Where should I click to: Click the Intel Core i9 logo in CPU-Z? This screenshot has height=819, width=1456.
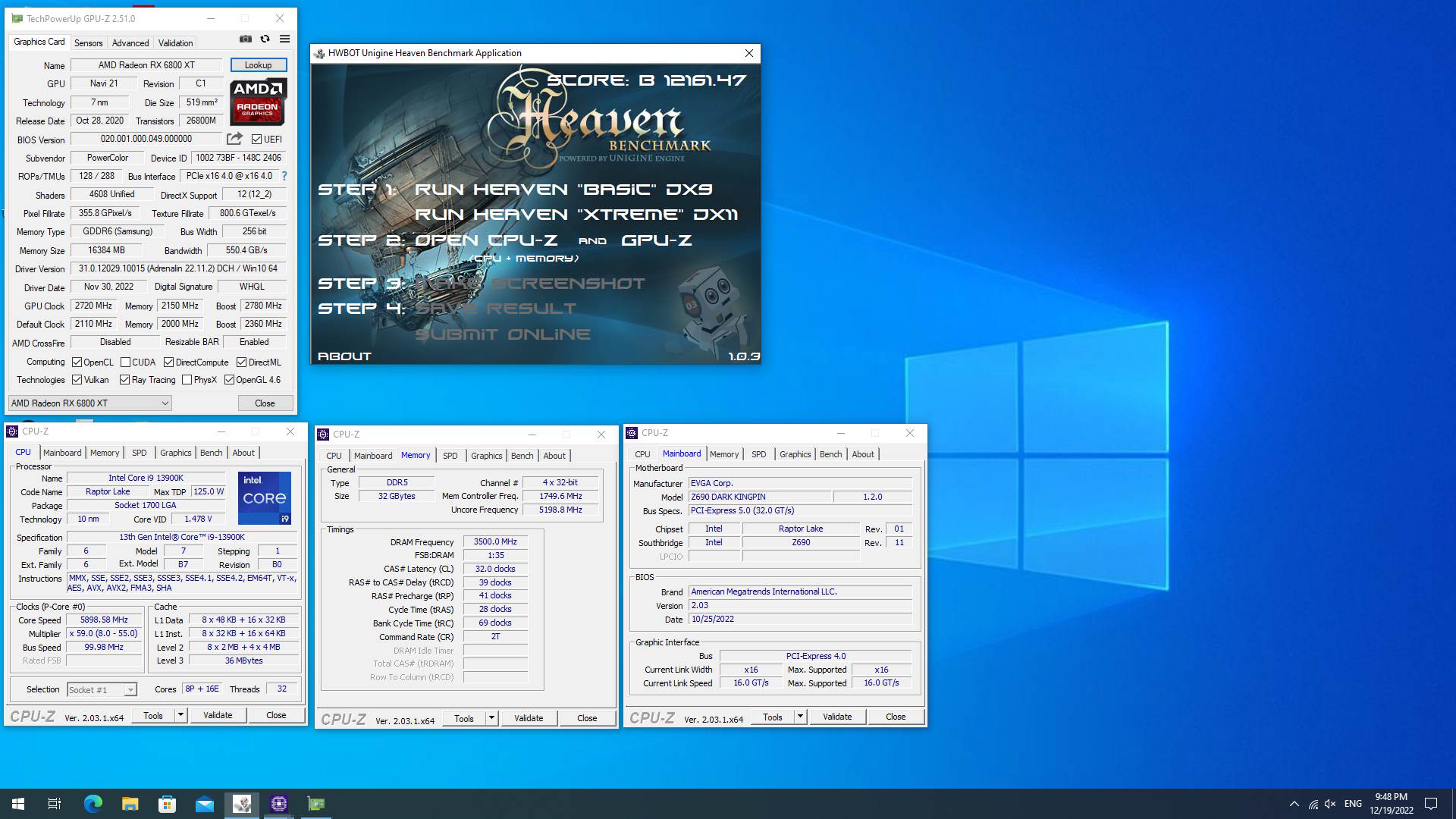(265, 498)
